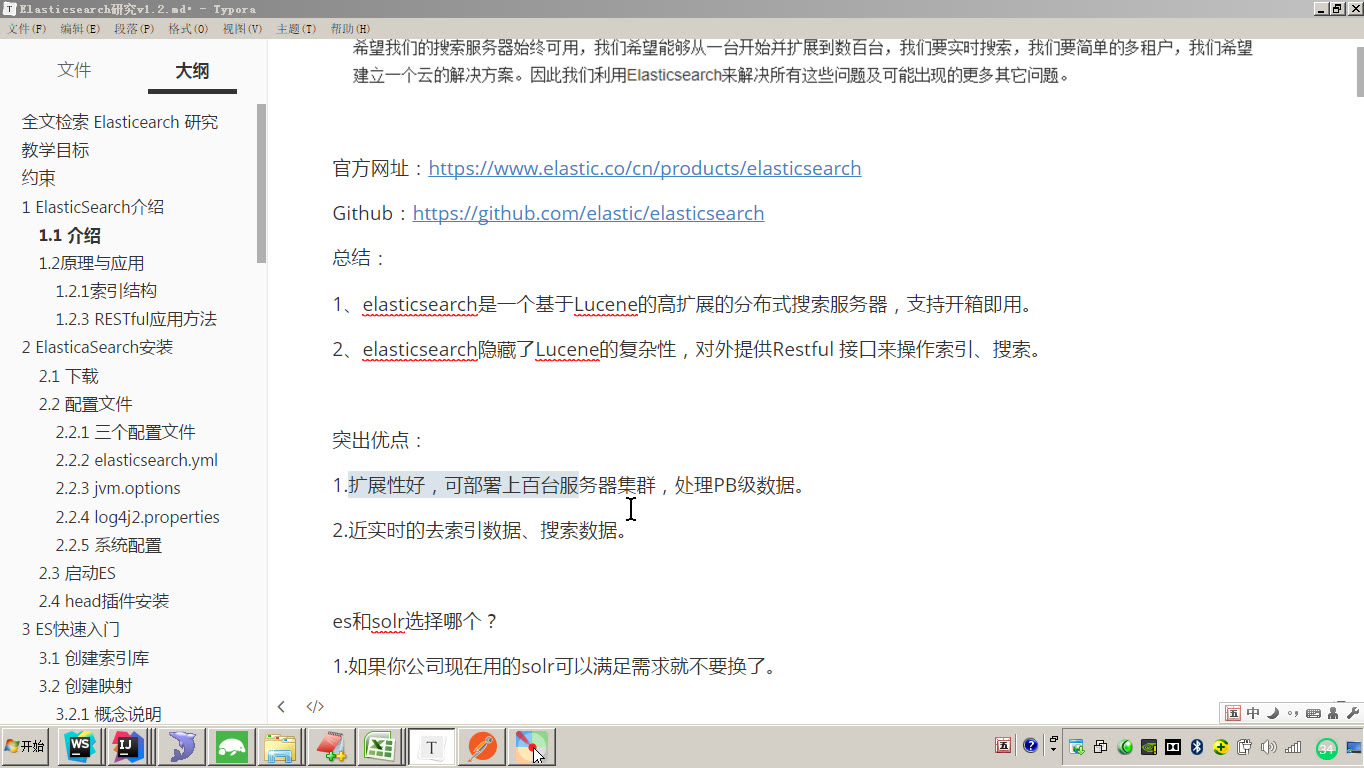Image resolution: width=1364 pixels, height=768 pixels.
Task: Open the dolphin database app in taskbar
Action: [x=181, y=747]
